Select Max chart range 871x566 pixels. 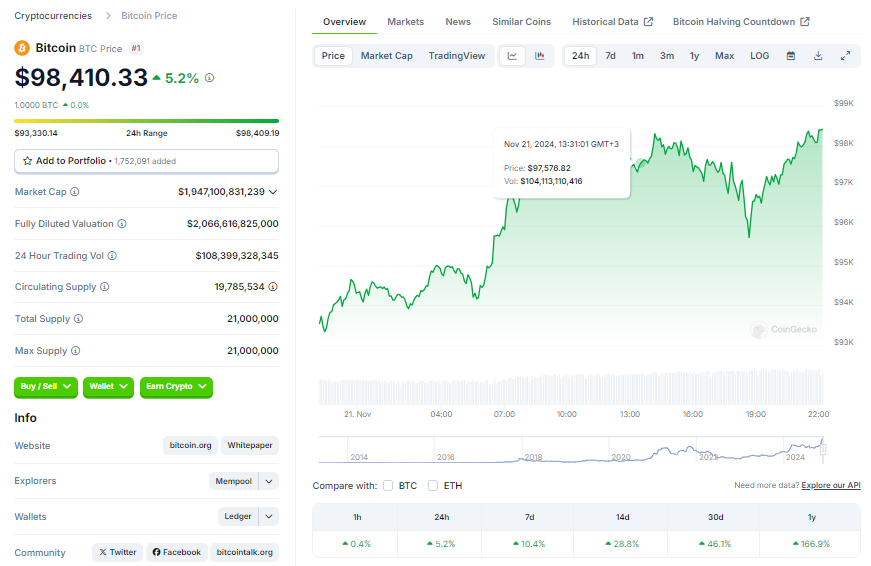[724, 56]
